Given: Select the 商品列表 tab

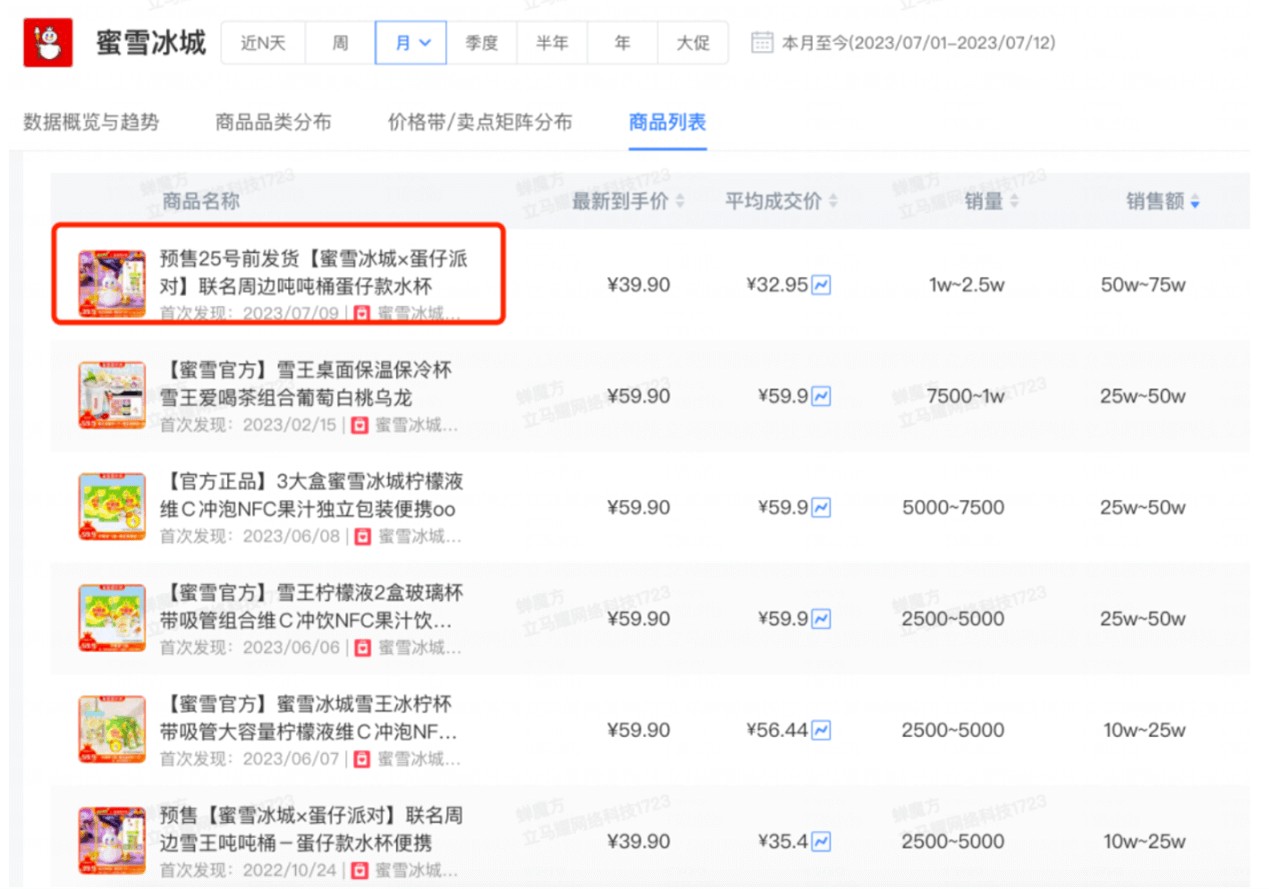Looking at the screenshot, I should pyautogui.click(x=668, y=123).
